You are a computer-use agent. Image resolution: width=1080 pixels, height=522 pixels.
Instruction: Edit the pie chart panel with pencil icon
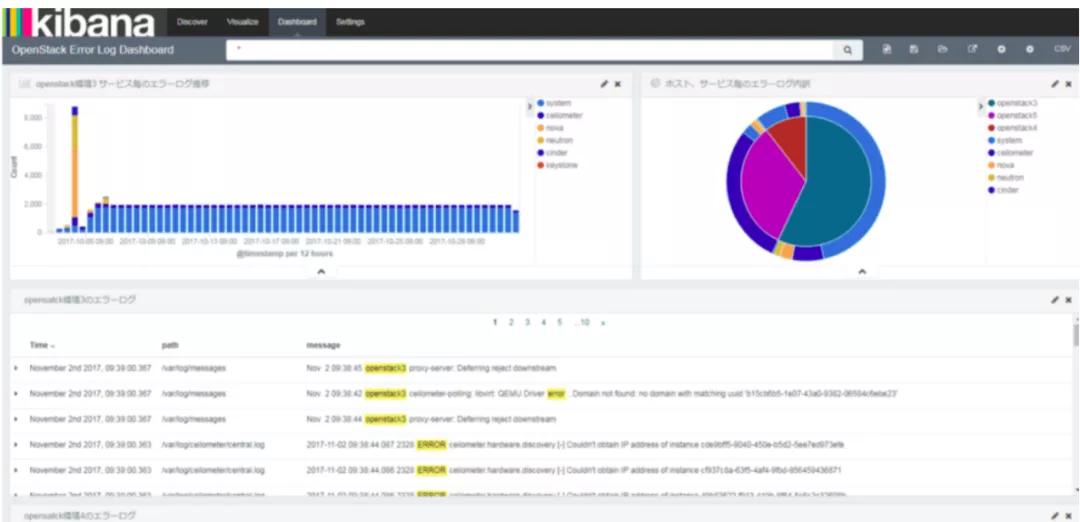(x=1055, y=84)
